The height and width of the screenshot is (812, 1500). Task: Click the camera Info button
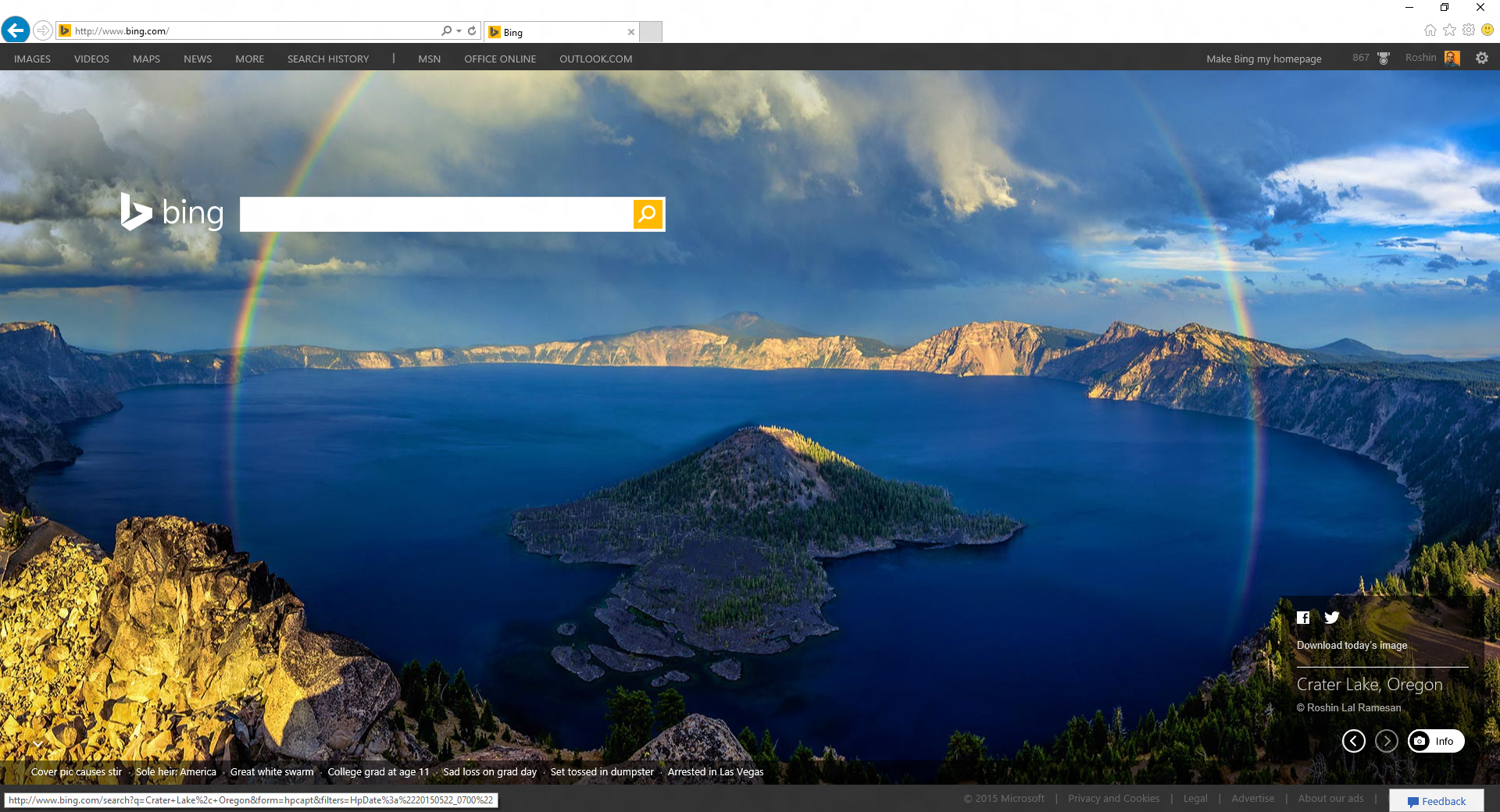click(1436, 741)
